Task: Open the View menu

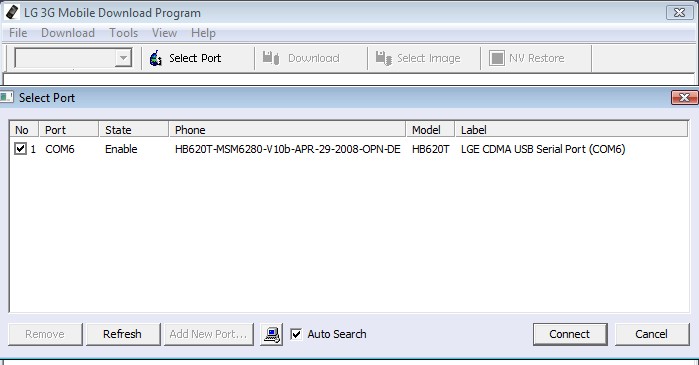Action: pos(164,33)
